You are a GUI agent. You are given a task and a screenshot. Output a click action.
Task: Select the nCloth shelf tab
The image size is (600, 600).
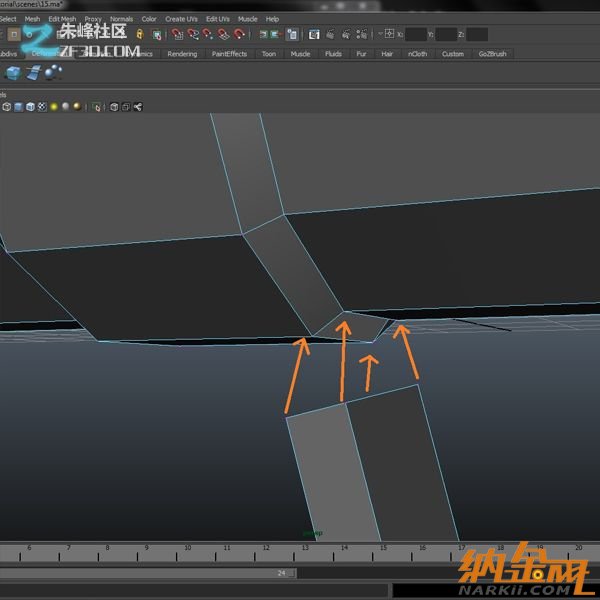(x=417, y=54)
